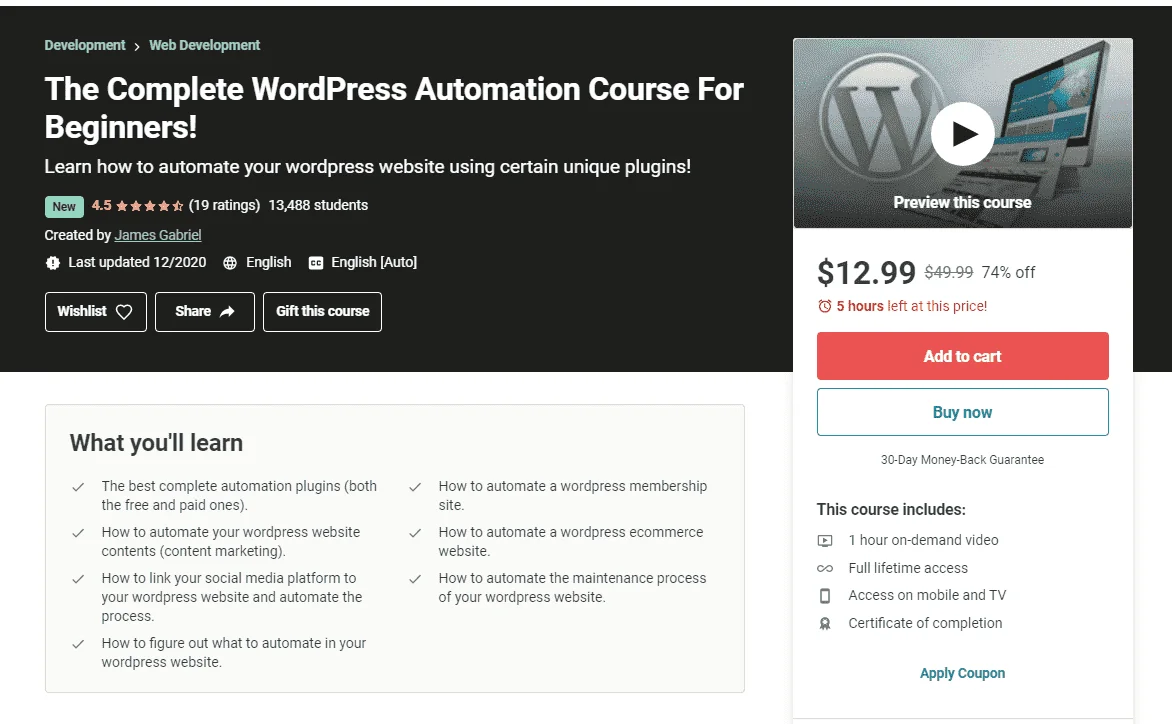Click the Share button label
The height and width of the screenshot is (724, 1172).
[x=193, y=311]
